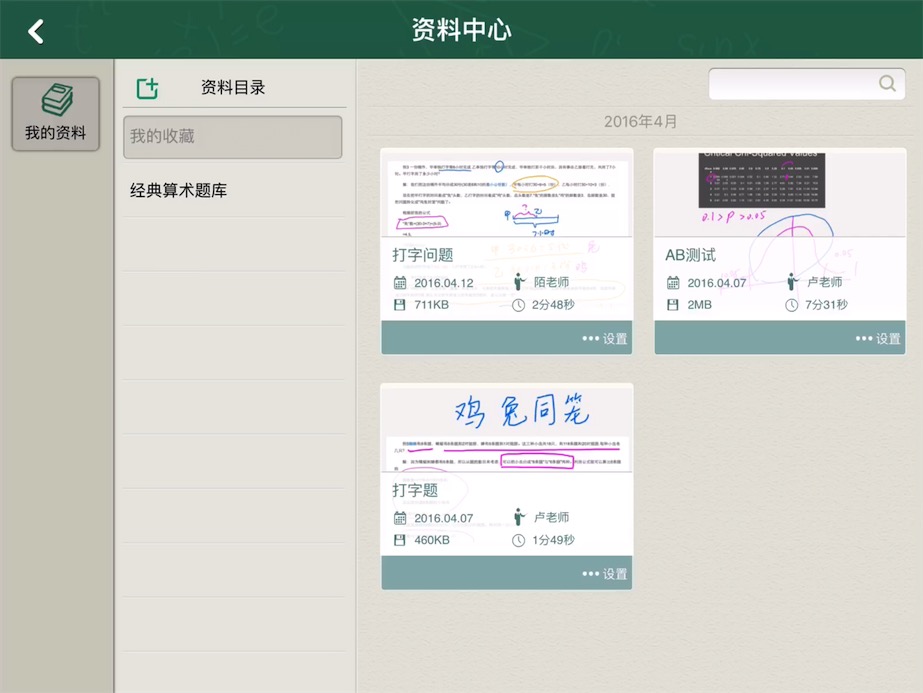Click clock icon beside 1分49秒

click(518, 541)
